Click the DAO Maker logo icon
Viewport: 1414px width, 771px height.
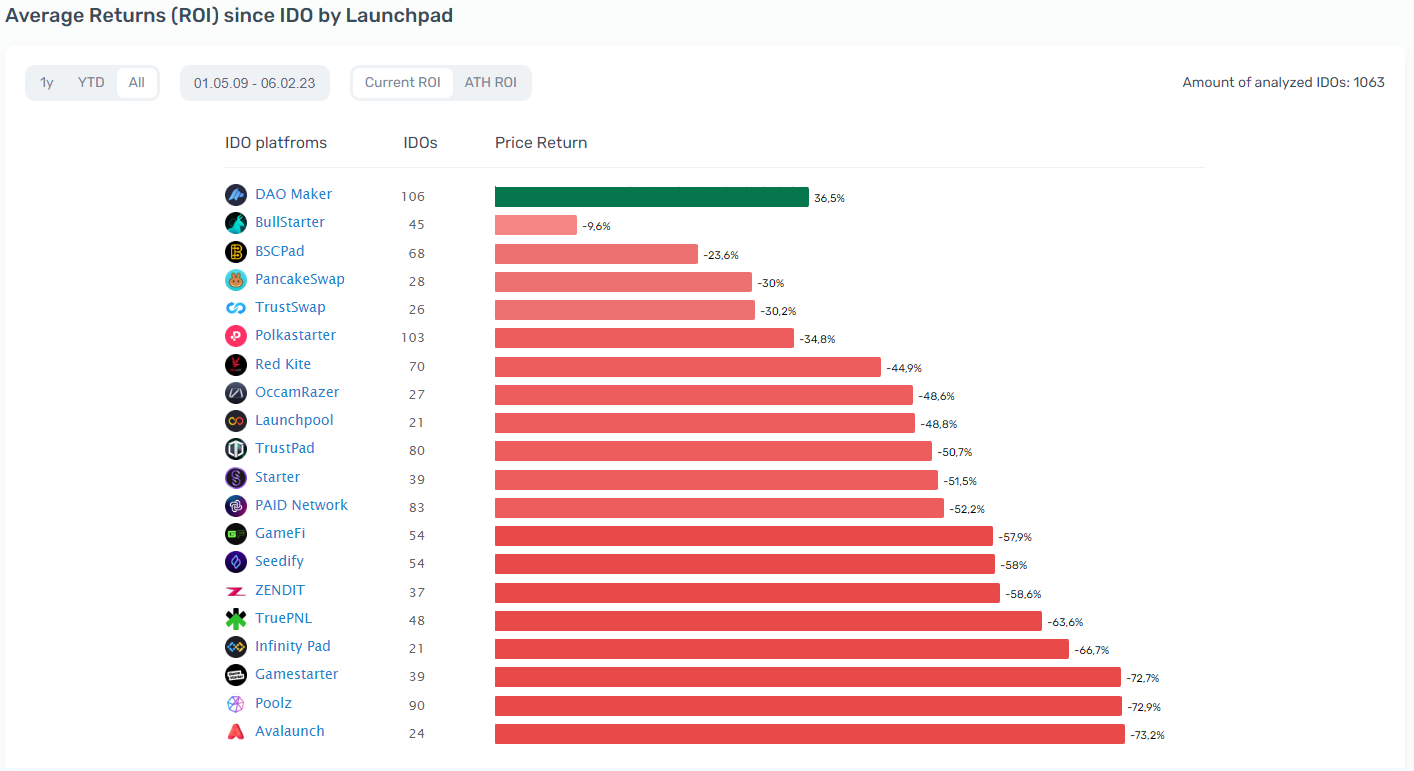point(236,195)
